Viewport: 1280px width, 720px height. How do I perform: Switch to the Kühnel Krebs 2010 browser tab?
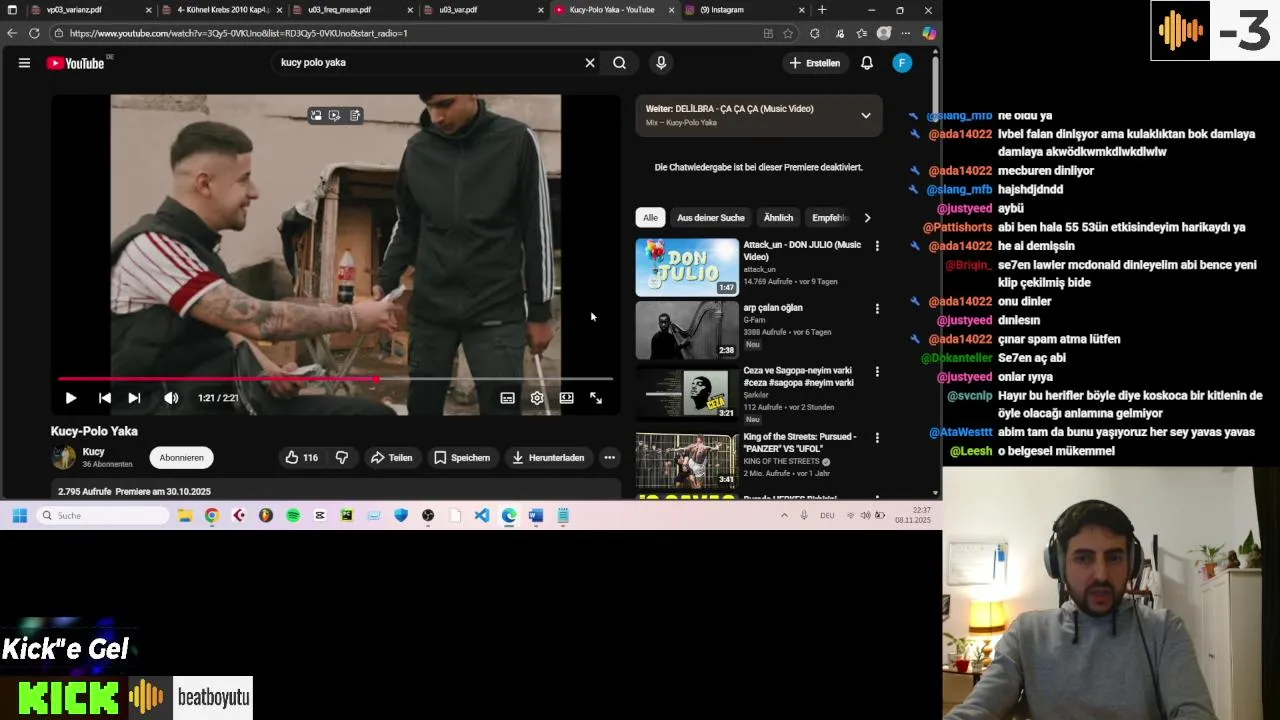click(x=222, y=10)
